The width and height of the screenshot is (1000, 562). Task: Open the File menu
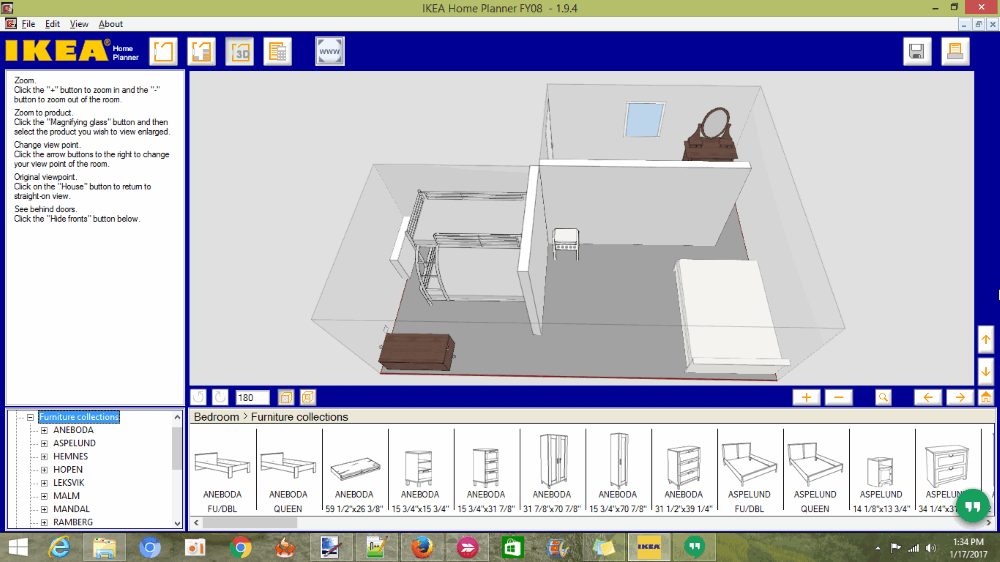coord(29,24)
